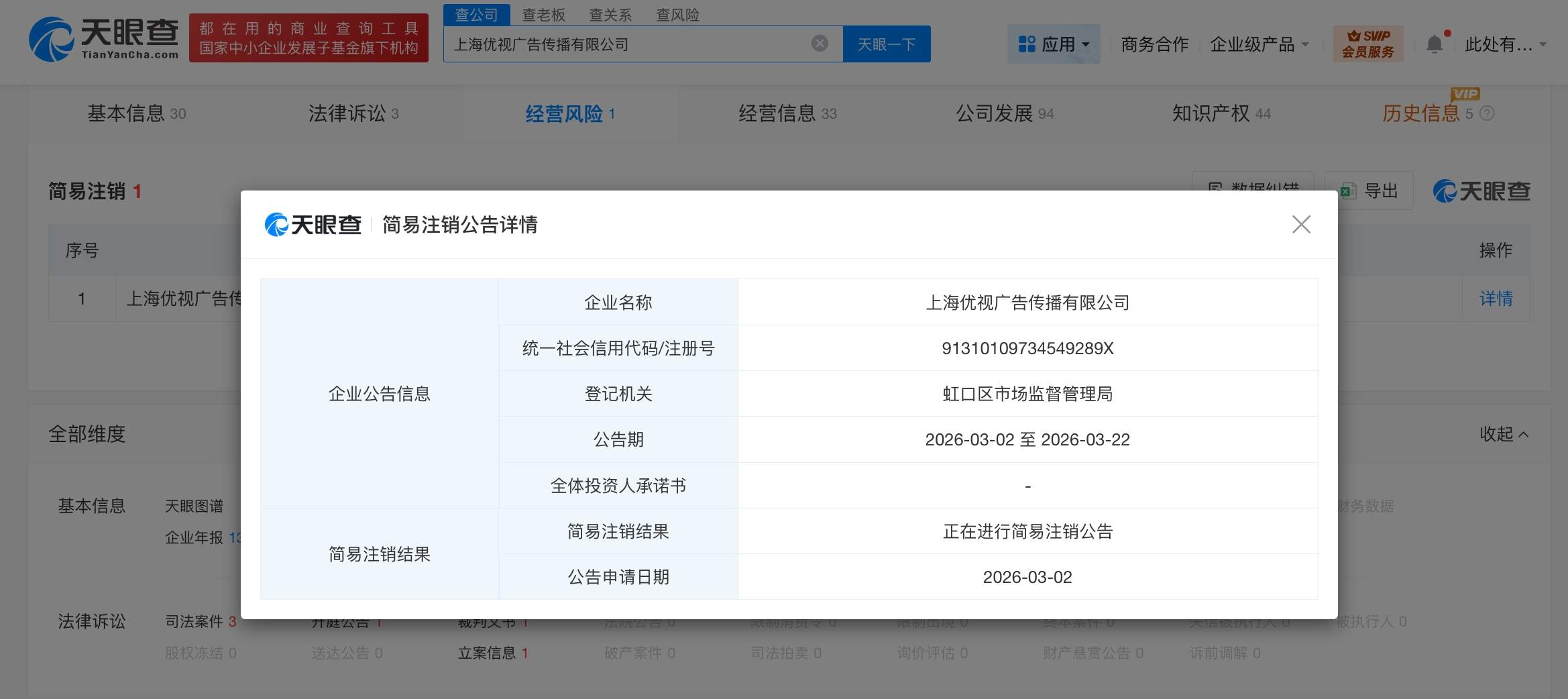The width and height of the screenshot is (1568, 699).
Task: Click 诉前调解 0 entry
Action: coord(1225,653)
